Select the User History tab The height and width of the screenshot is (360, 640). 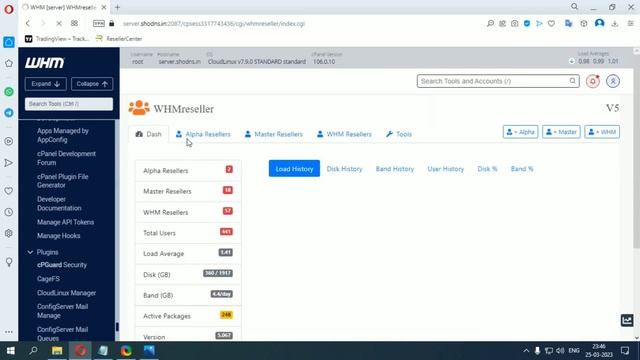coord(445,169)
